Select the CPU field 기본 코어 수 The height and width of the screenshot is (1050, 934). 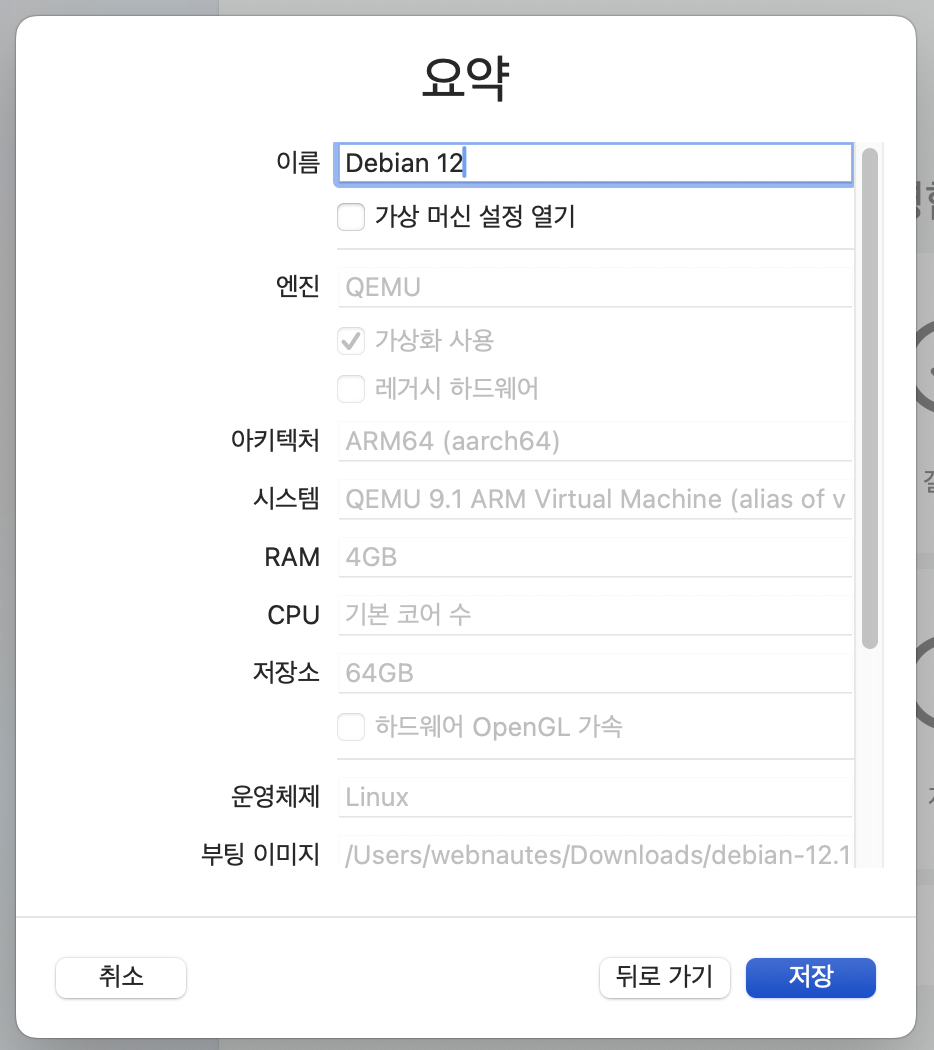(x=595, y=615)
